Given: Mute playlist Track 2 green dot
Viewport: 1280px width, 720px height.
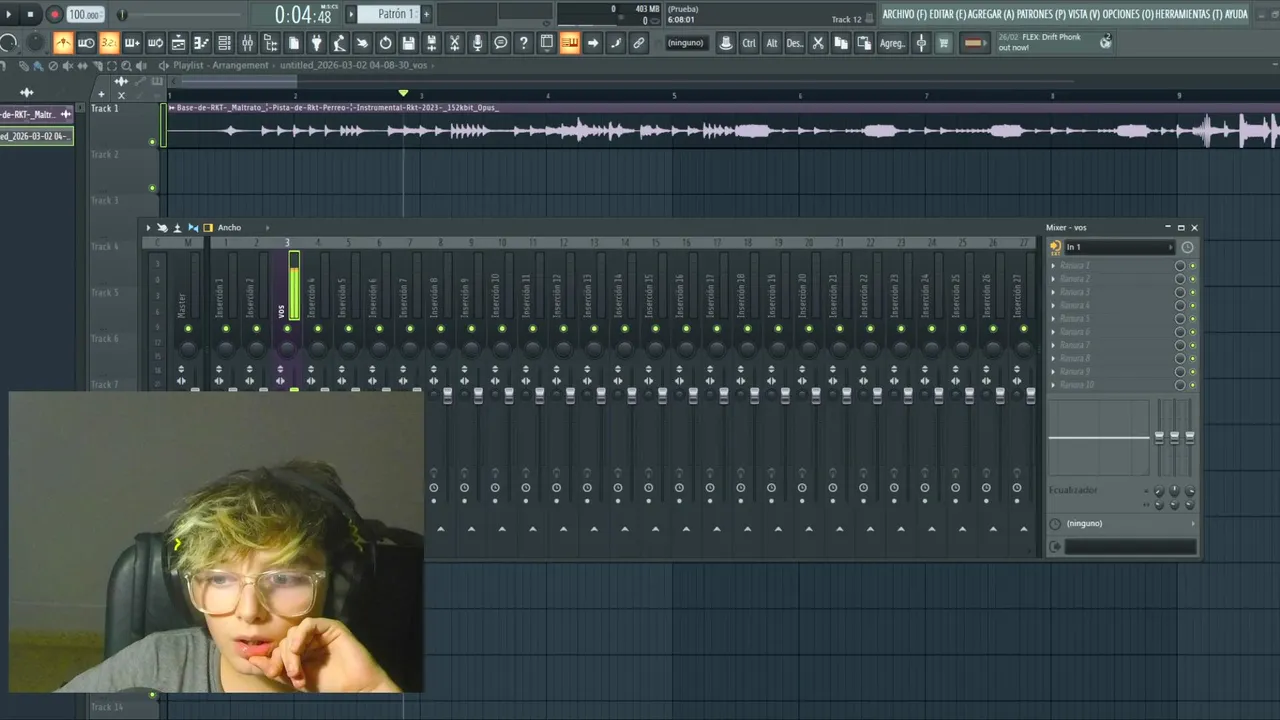Looking at the screenshot, I should point(152,188).
